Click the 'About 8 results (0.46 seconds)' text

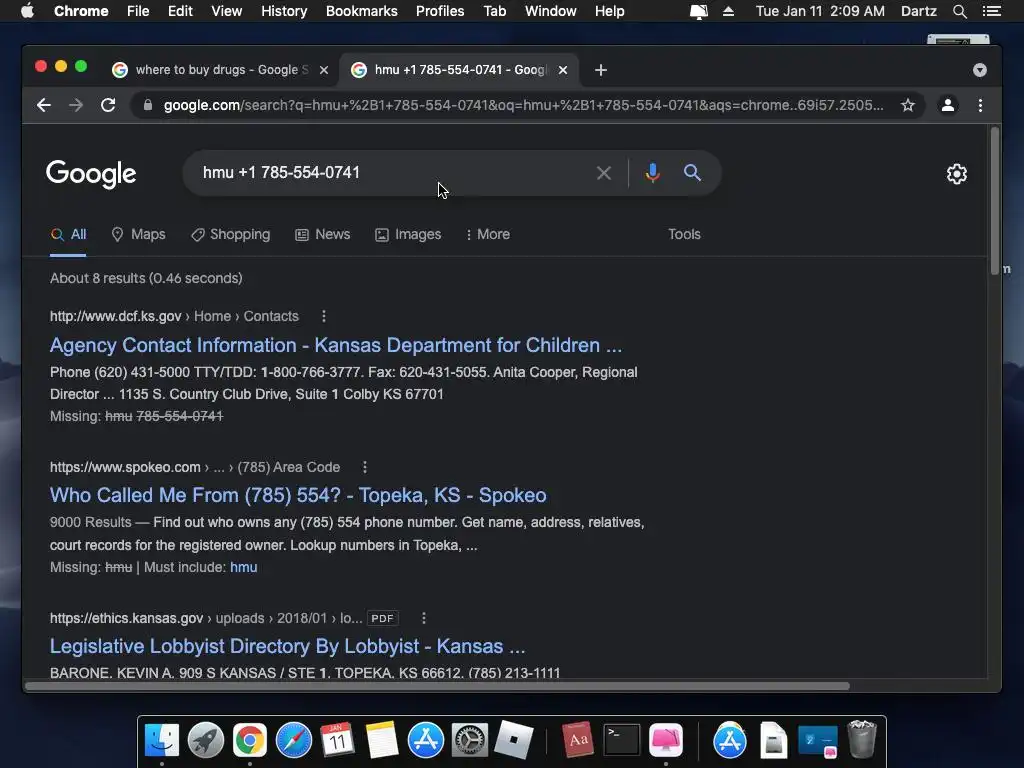click(146, 278)
